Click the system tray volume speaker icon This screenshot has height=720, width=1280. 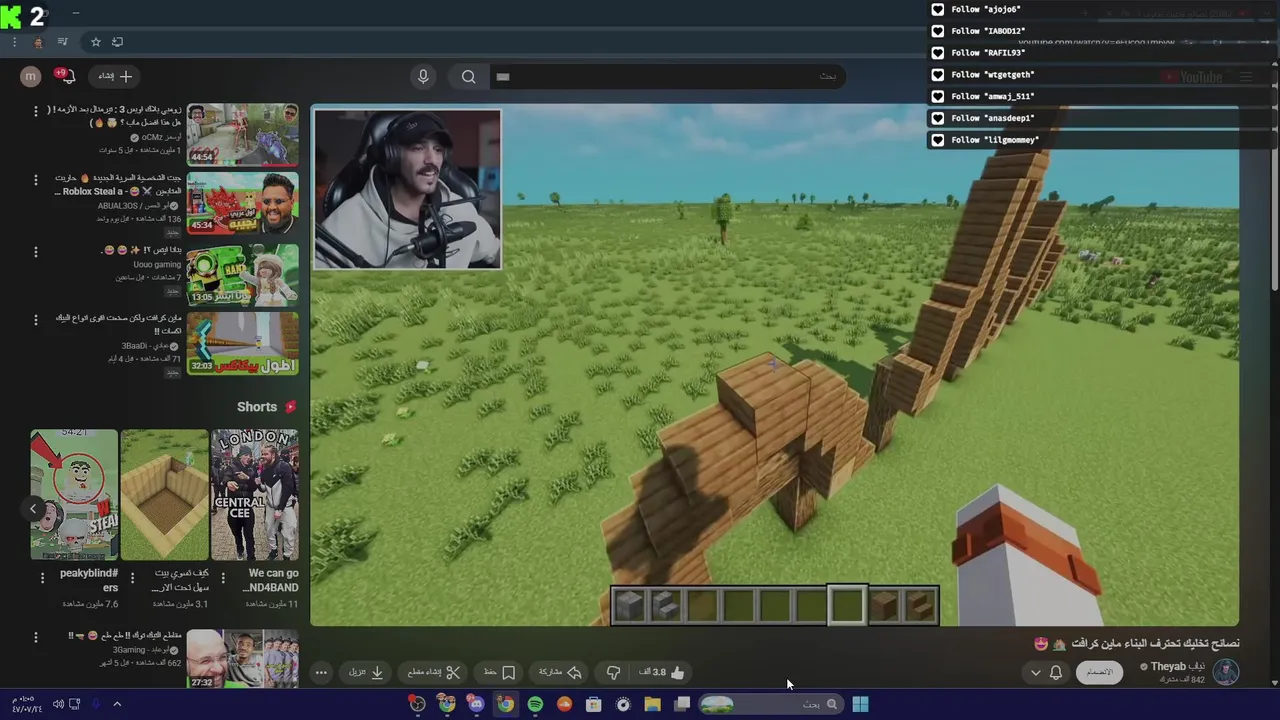click(58, 704)
